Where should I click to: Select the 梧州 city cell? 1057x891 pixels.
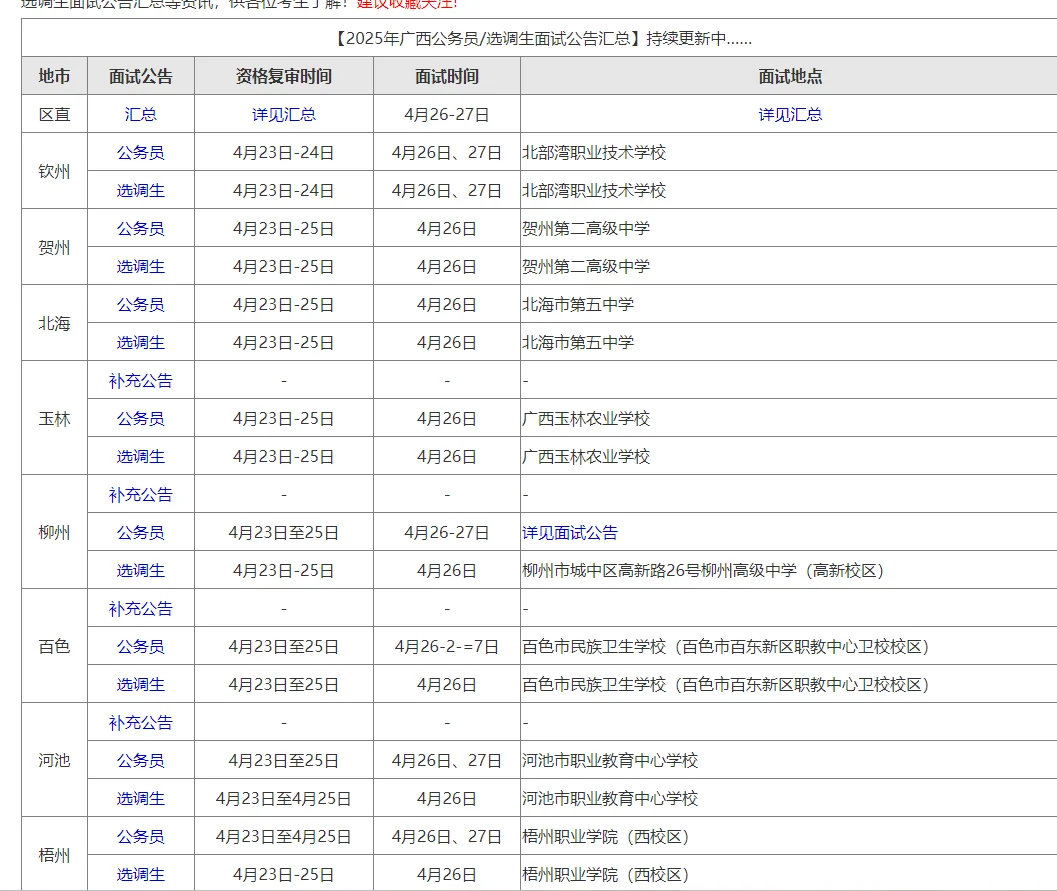tap(54, 855)
